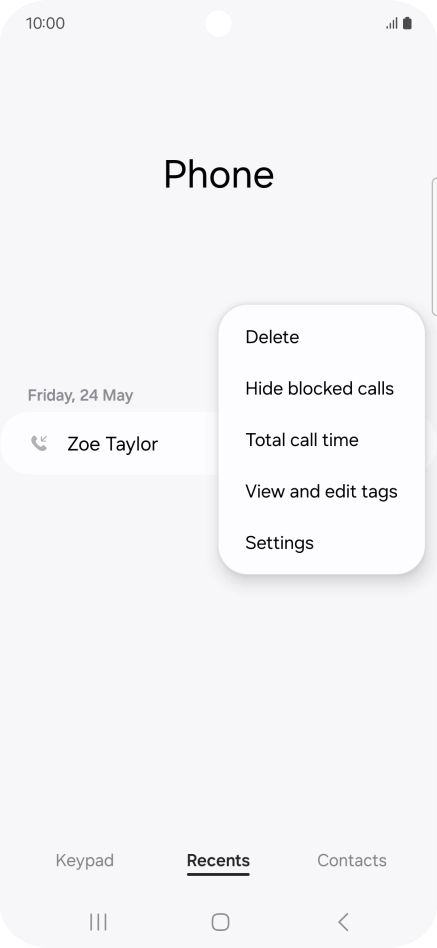Tap the home navigation button
Viewport: 437px width, 948px height.
[220, 922]
